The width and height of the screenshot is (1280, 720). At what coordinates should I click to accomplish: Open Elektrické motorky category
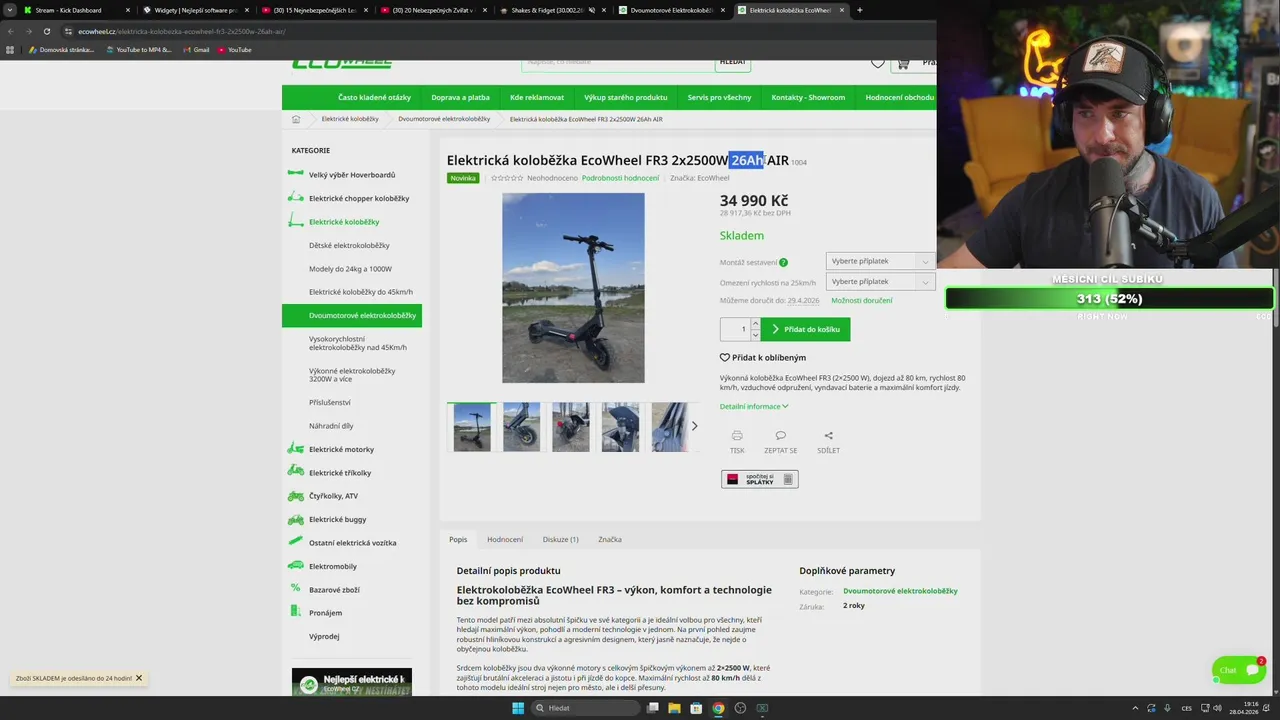click(341, 449)
